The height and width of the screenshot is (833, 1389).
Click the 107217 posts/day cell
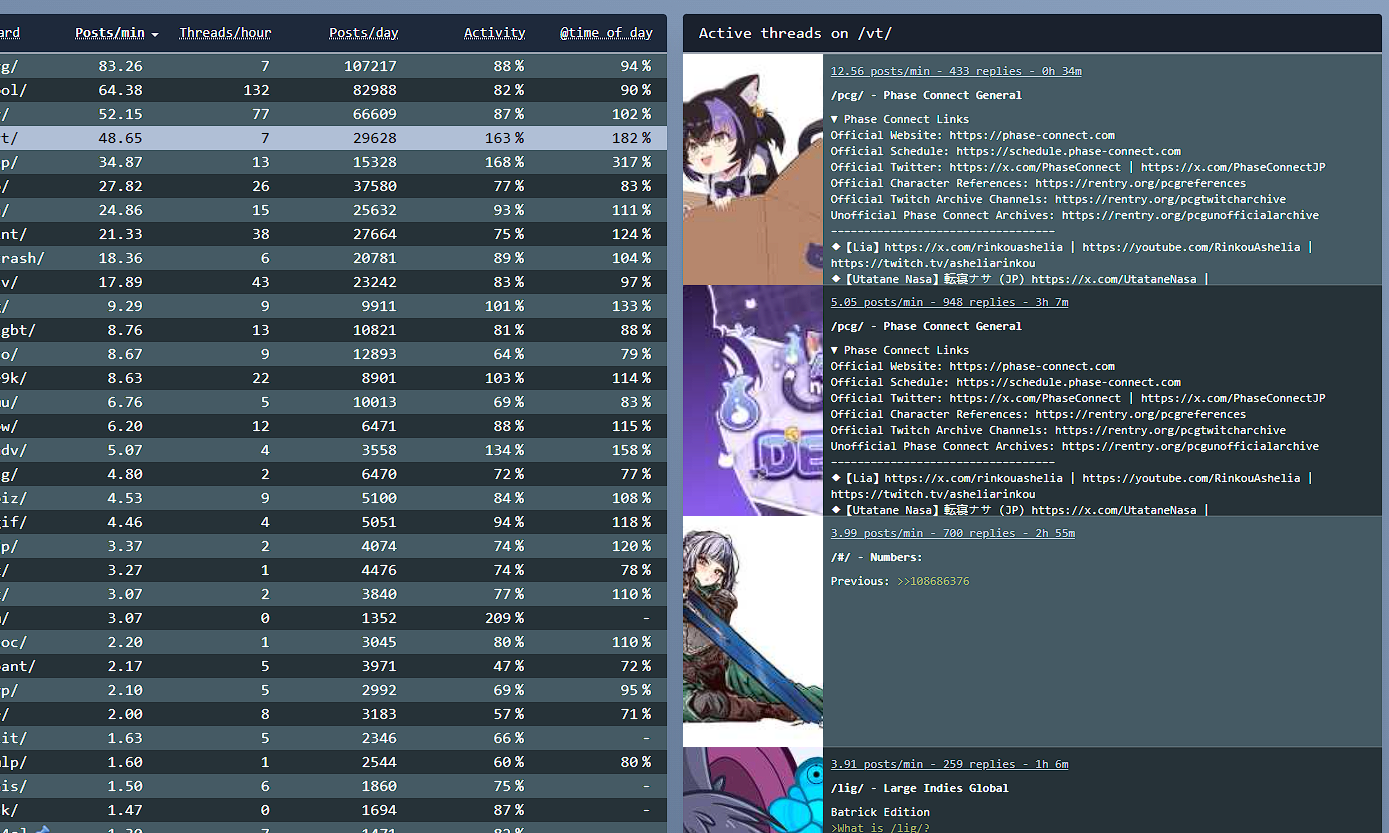pyautogui.click(x=370, y=66)
